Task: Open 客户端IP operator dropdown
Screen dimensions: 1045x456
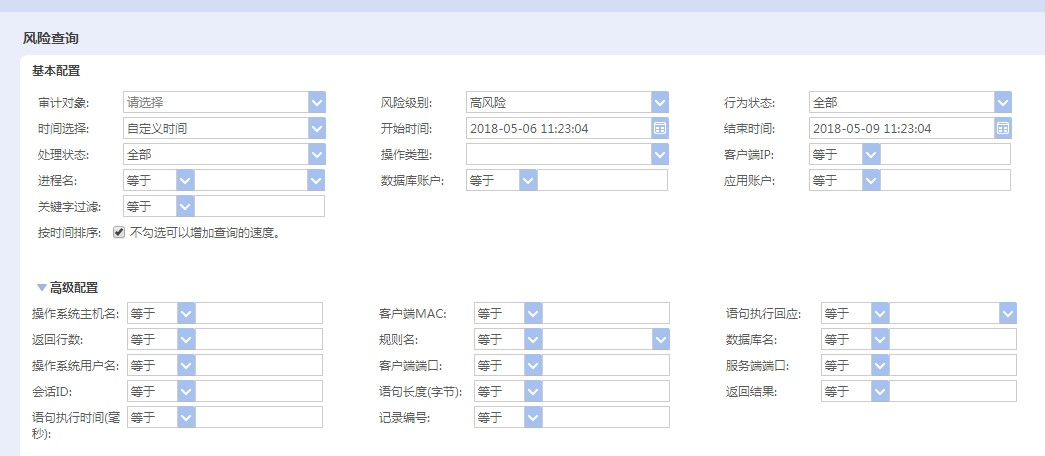Action: tap(871, 154)
